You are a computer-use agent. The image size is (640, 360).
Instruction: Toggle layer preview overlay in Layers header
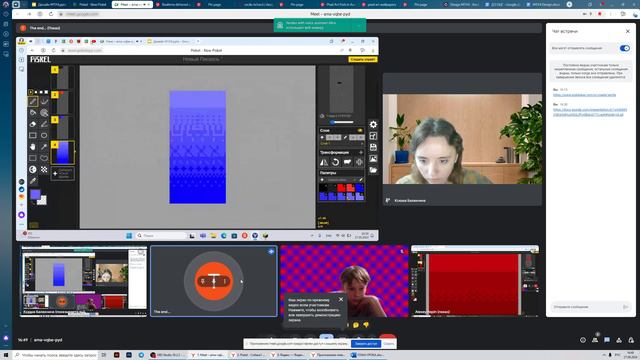[x=360, y=130]
